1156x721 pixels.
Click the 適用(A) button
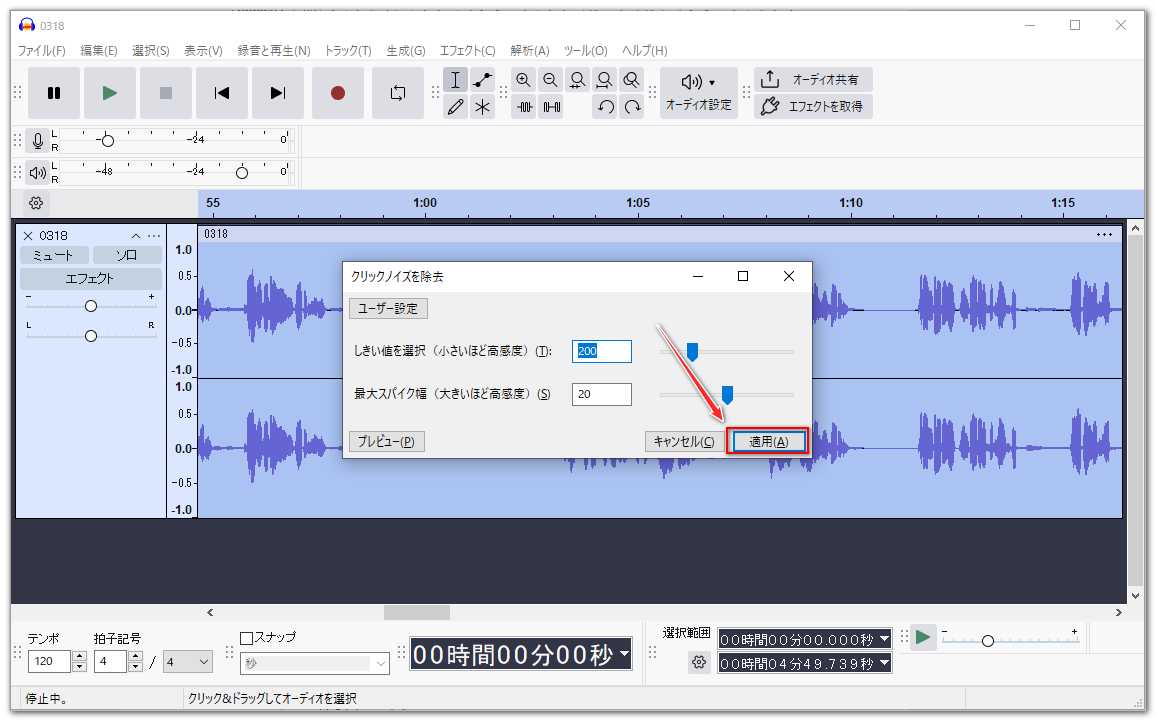(768, 442)
